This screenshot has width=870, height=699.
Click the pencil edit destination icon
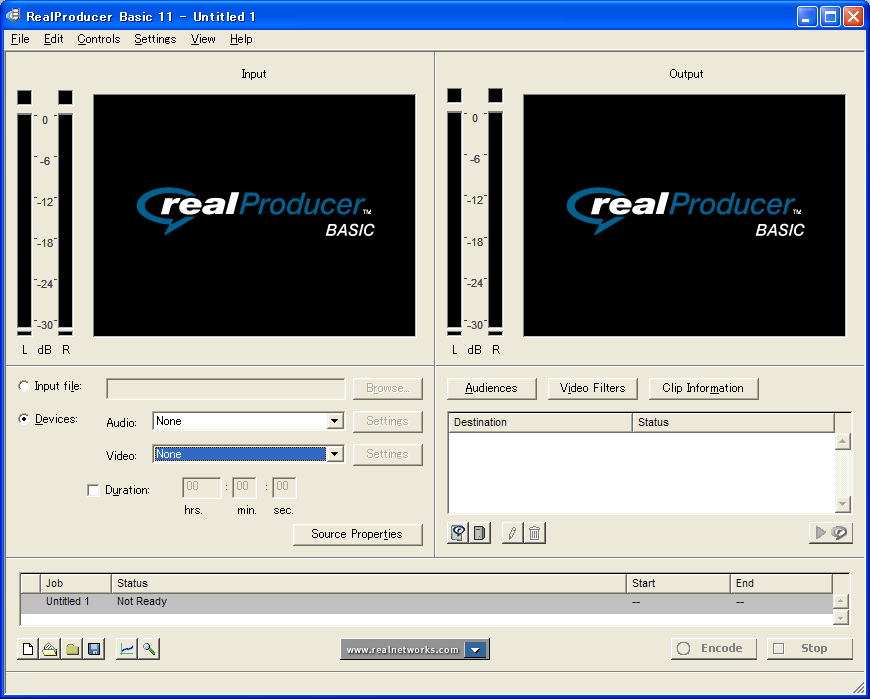tap(512, 533)
